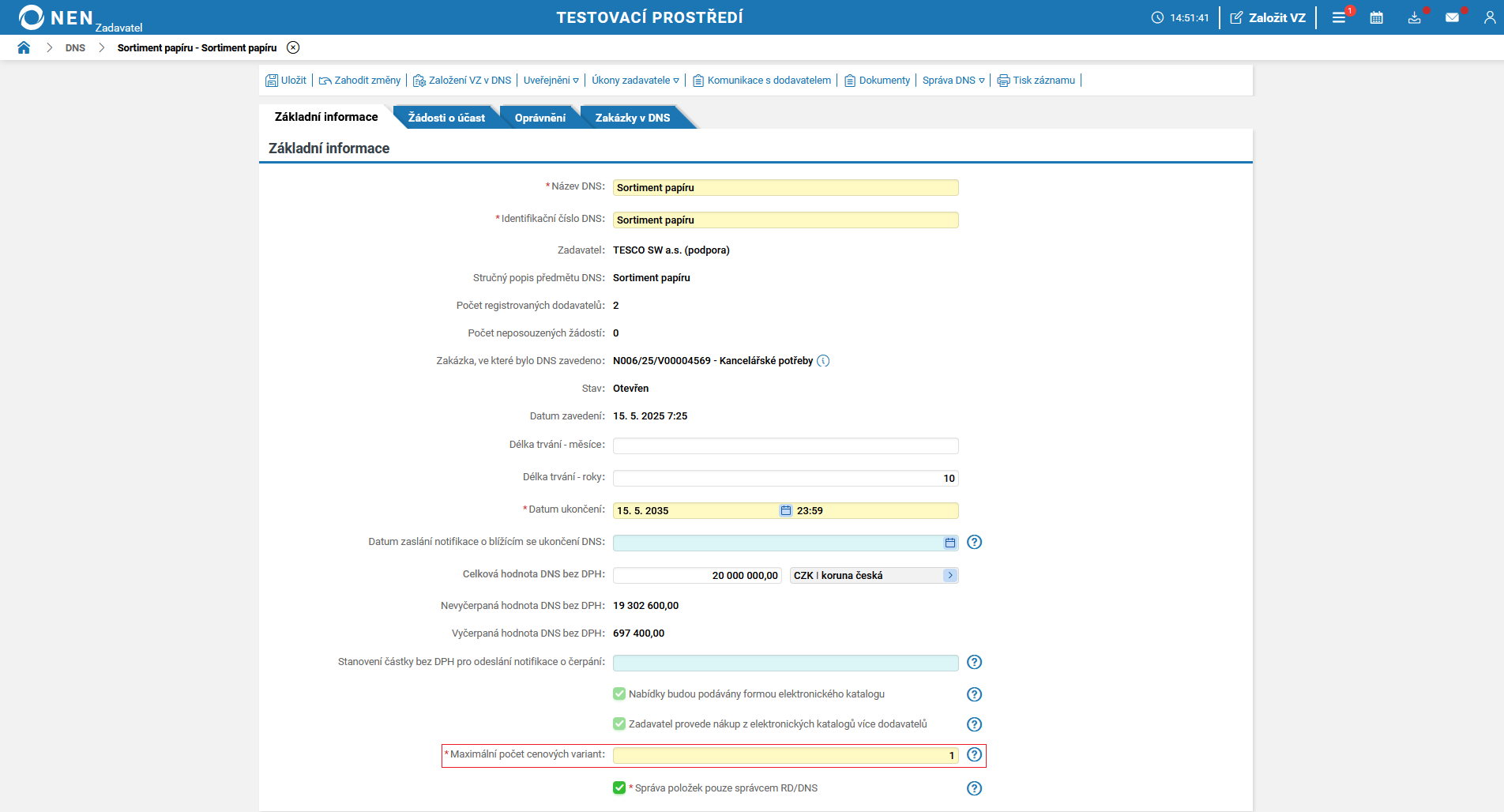Click the clock time 14:51:41
Image resolution: width=1504 pixels, height=812 pixels.
(x=1190, y=17)
